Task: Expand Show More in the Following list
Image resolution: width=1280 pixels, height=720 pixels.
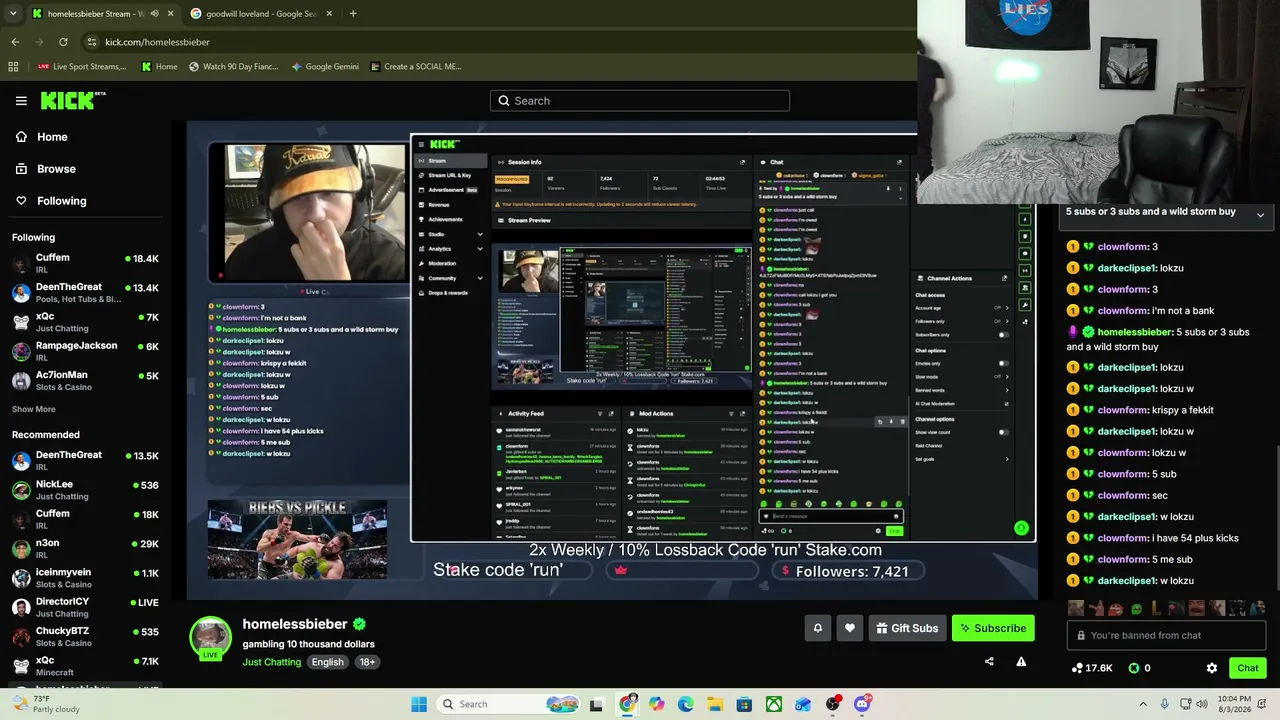Action: click(34, 409)
